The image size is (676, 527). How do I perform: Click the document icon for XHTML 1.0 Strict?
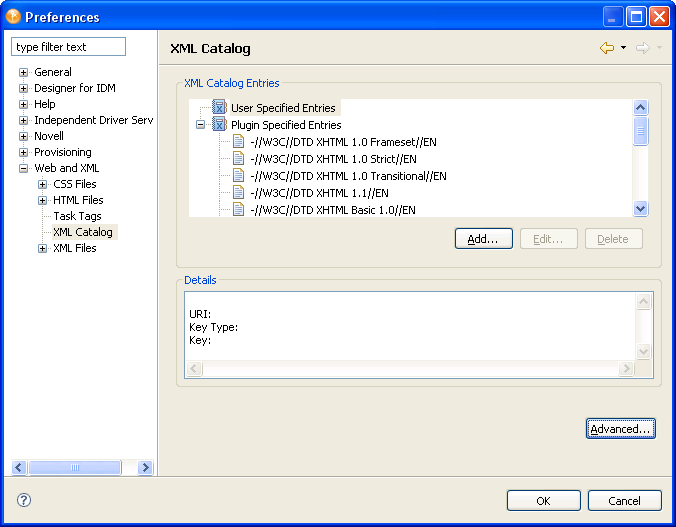tap(238, 158)
